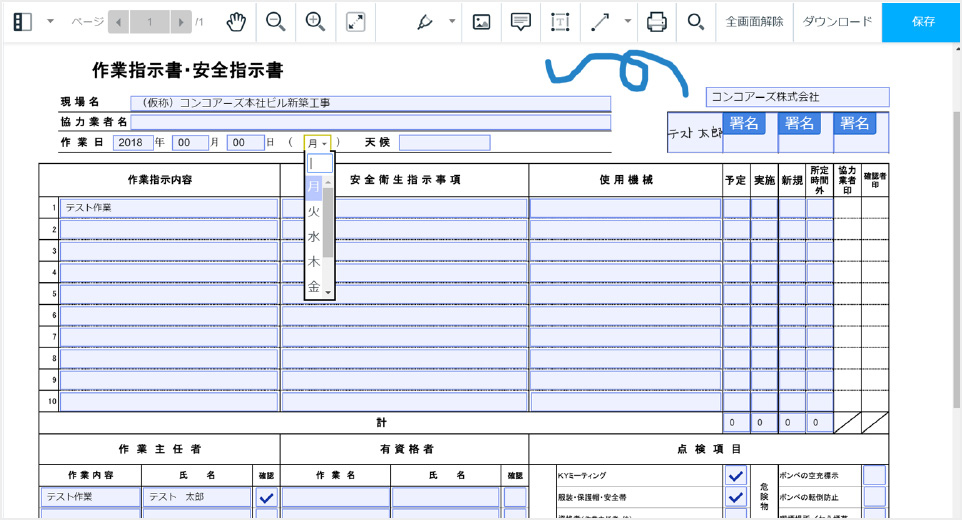Viewport: 962px width, 520px height.
Task: Click the 保存 button
Action: [x=921, y=21]
